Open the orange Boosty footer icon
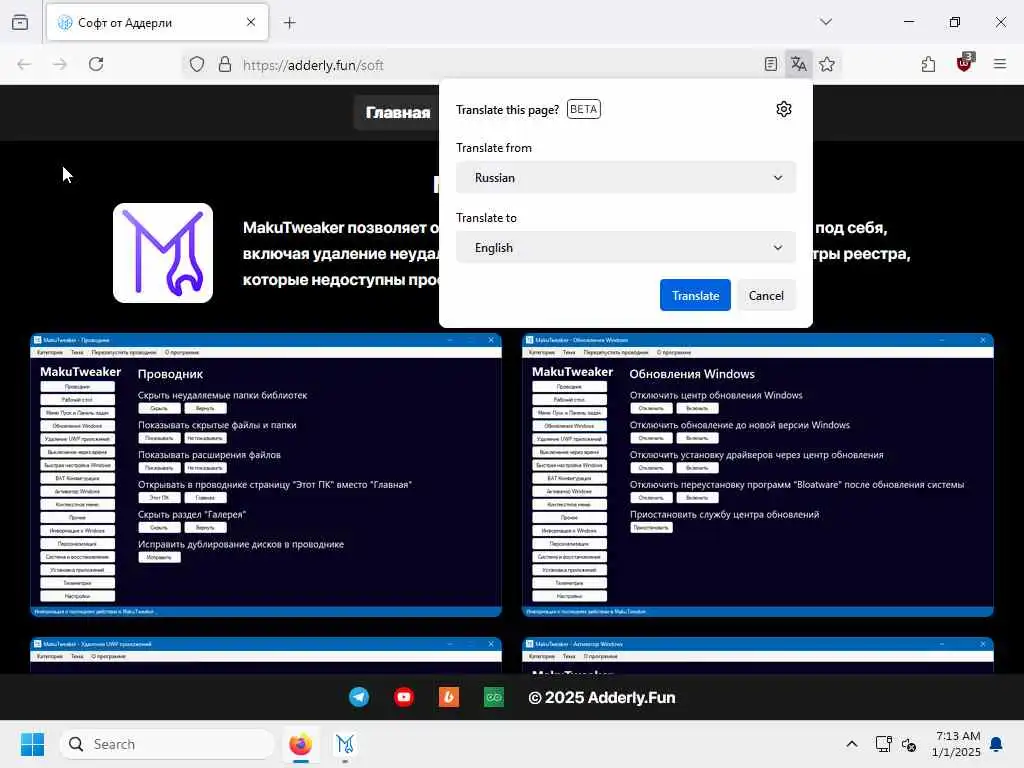 click(x=449, y=697)
